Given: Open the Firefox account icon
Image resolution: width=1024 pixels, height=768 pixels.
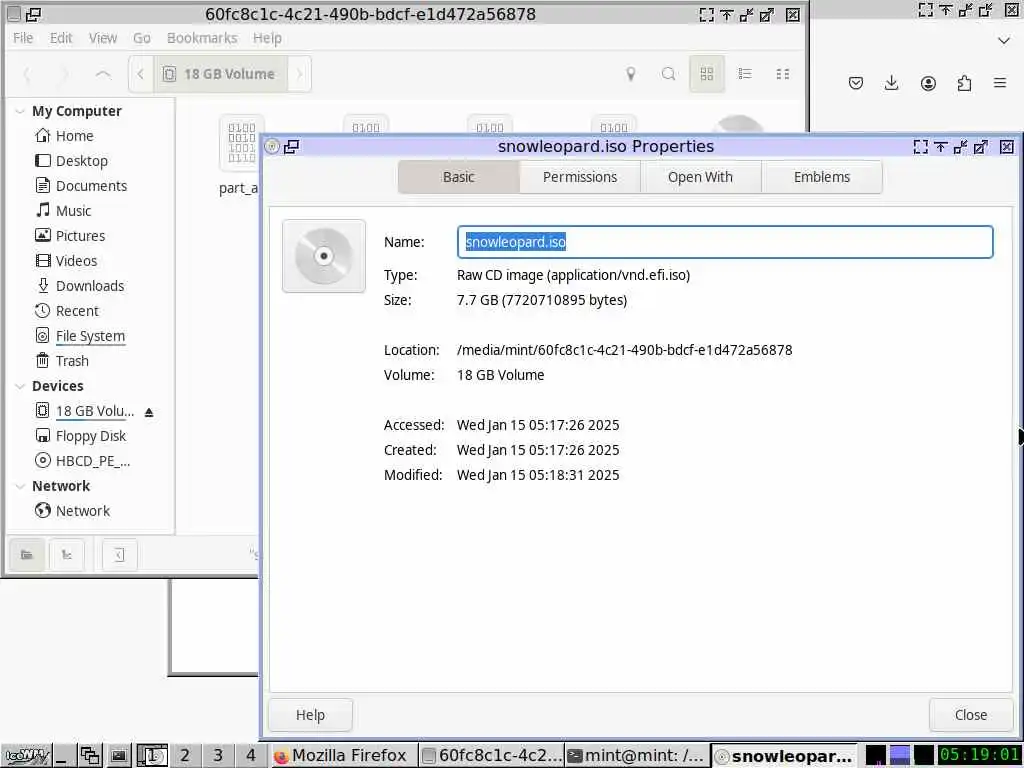Looking at the screenshot, I should 928,83.
